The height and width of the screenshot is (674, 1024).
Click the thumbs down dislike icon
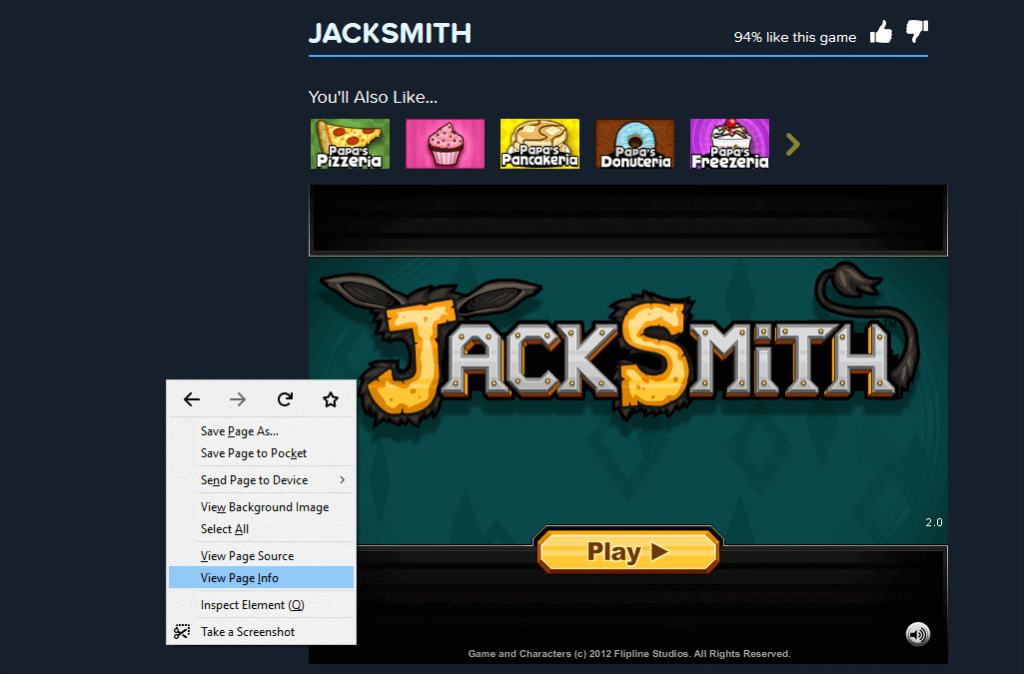click(917, 31)
